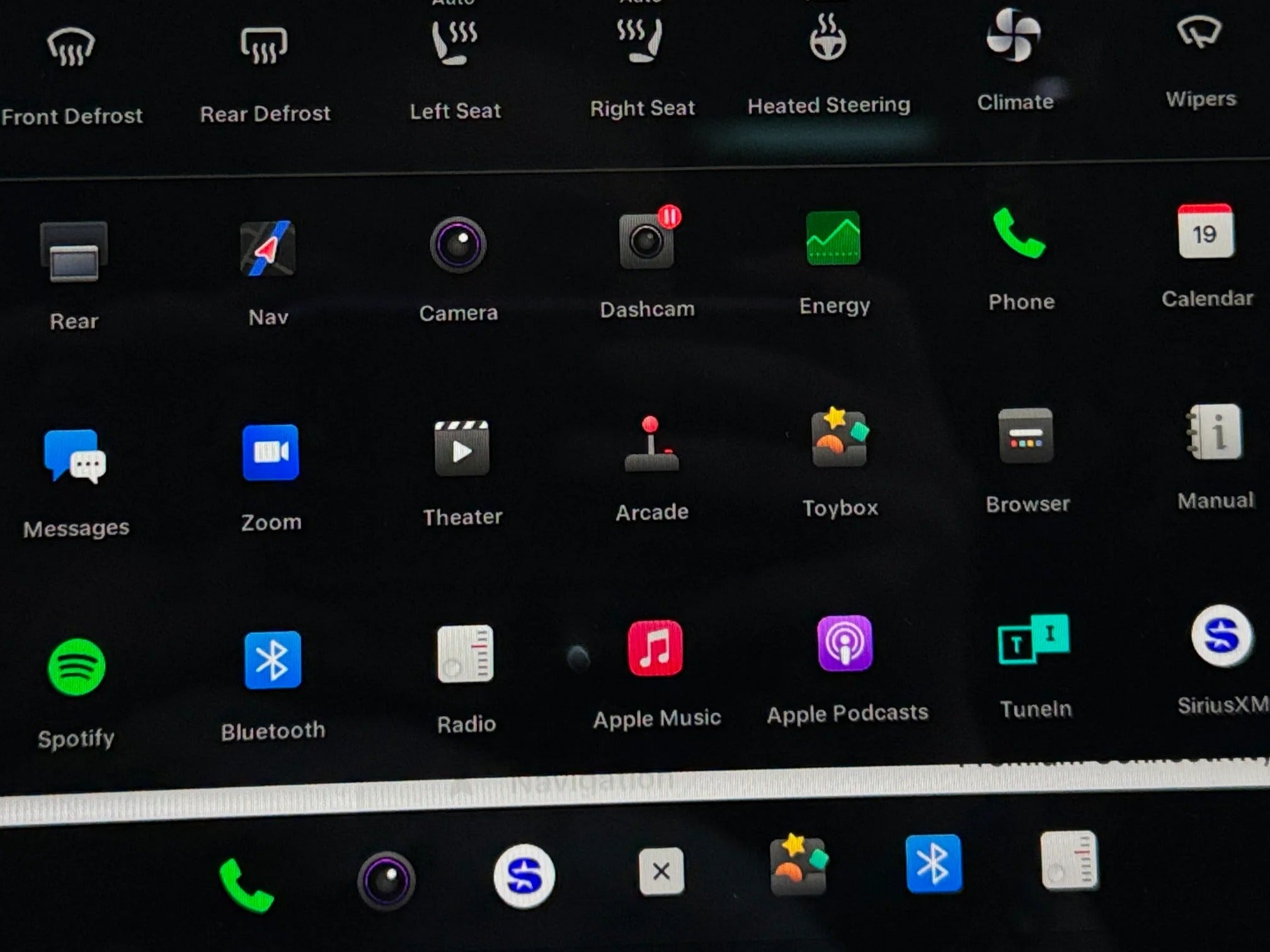Tap SiriusXM icon in bottom dock

coord(523,876)
